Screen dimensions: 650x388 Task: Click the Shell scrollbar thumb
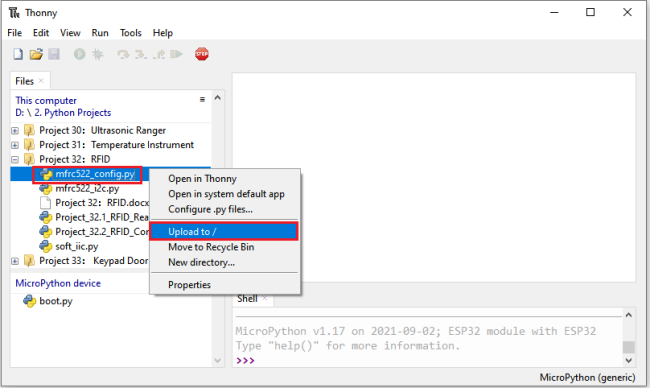click(x=628, y=347)
